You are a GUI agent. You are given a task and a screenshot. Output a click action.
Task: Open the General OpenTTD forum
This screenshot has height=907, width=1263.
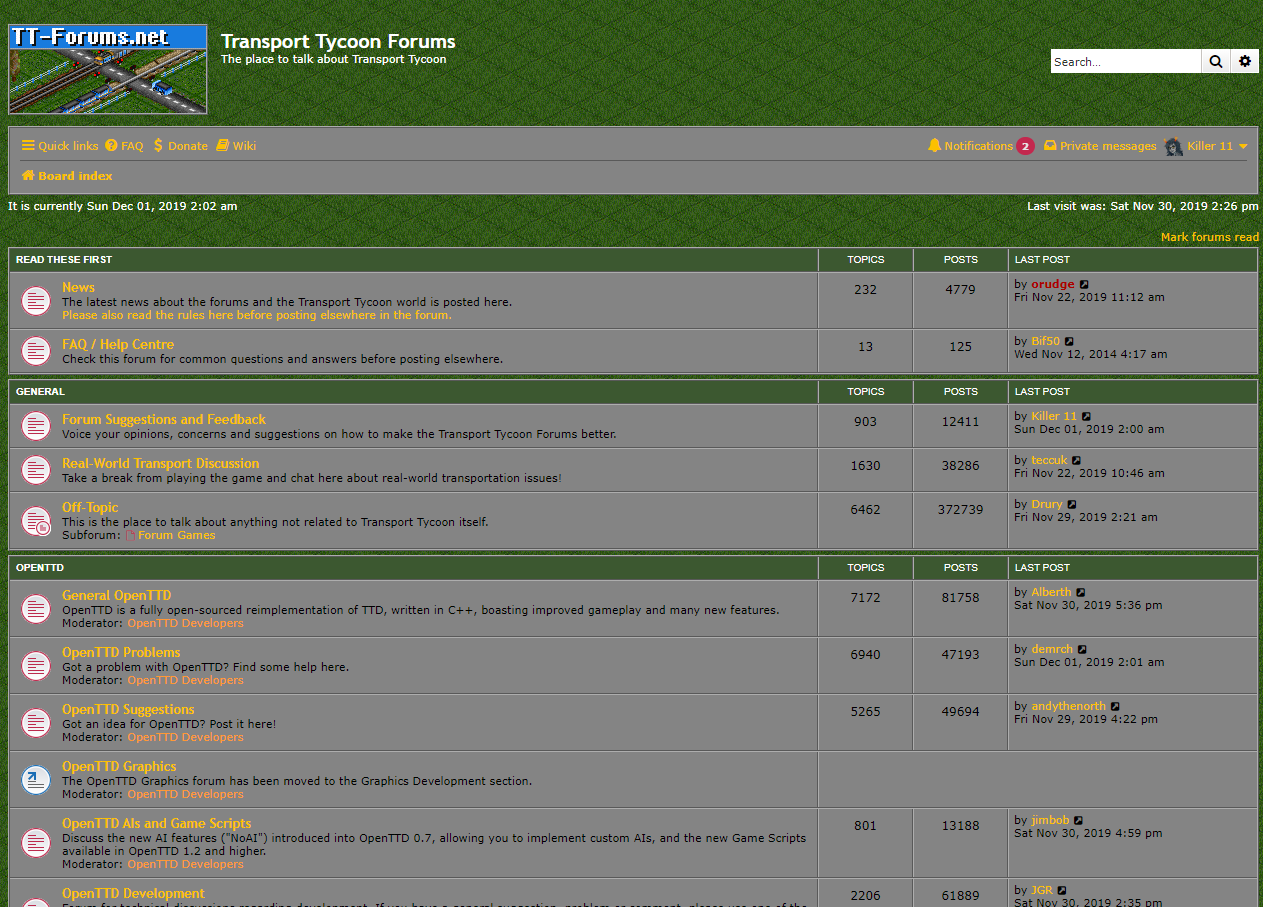pos(116,595)
